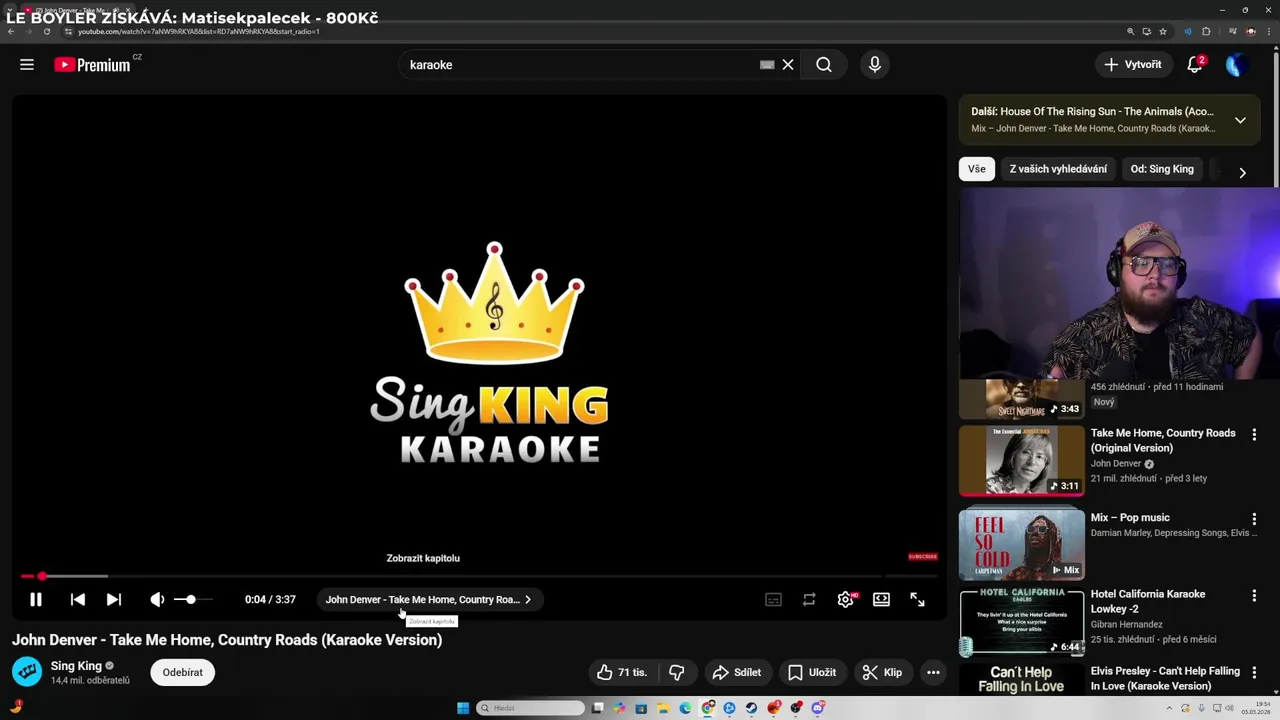Show hidden system tray icons chevron
Image resolution: width=1280 pixels, height=720 pixels.
[1167, 708]
